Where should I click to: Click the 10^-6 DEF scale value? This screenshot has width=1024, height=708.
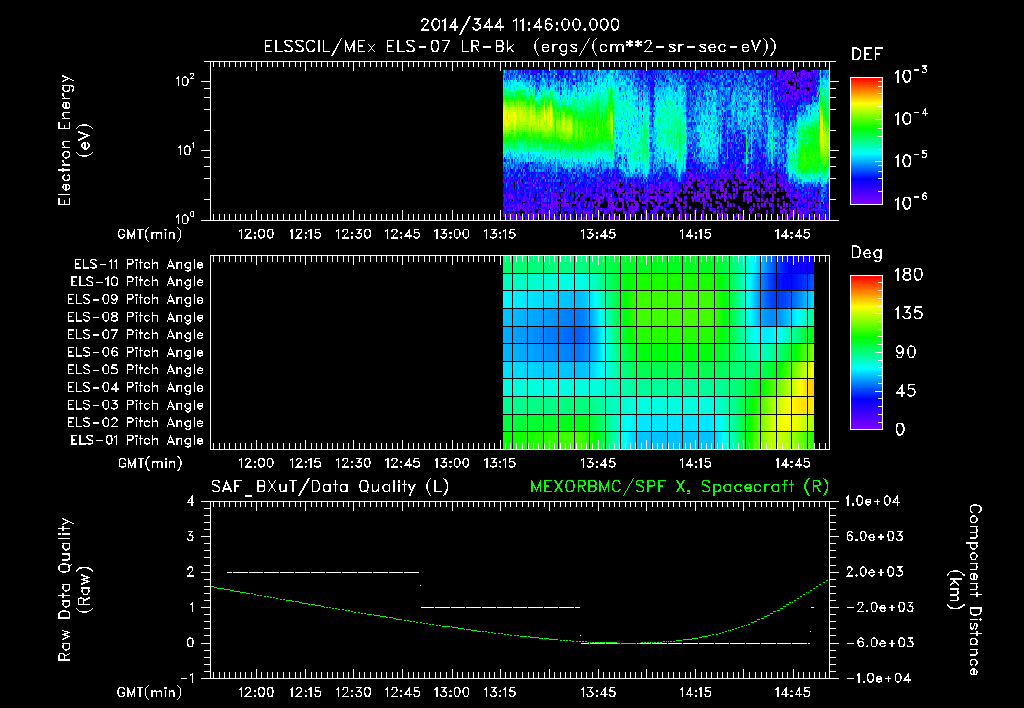(x=910, y=202)
